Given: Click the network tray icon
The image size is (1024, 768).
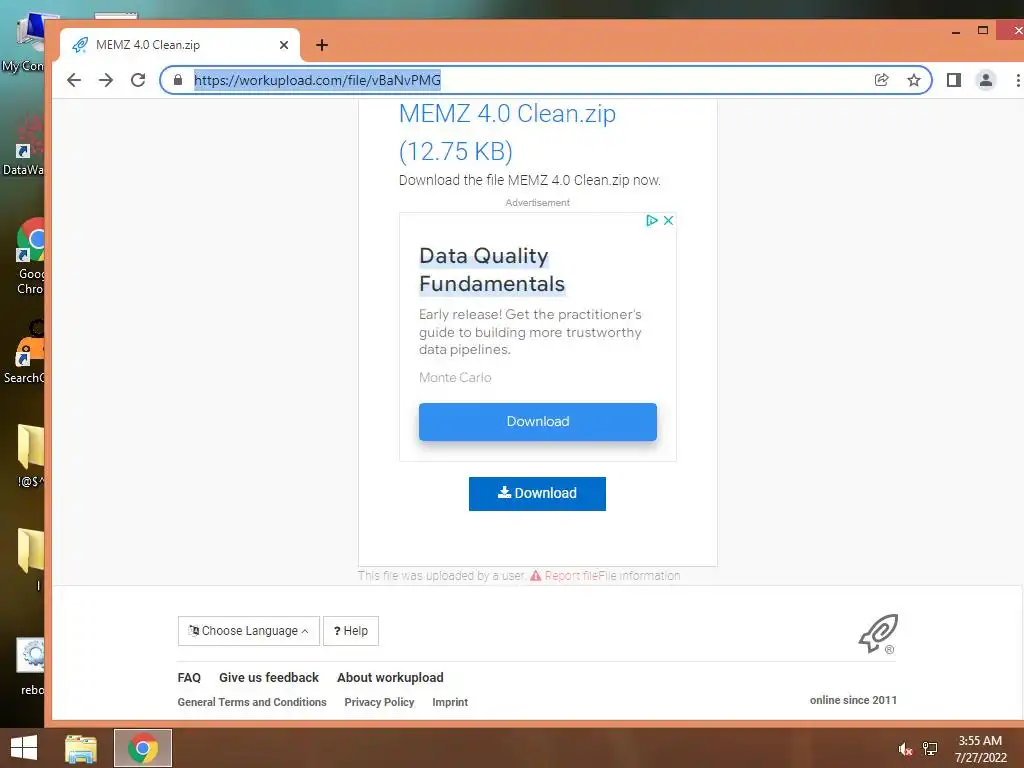Looking at the screenshot, I should [x=930, y=749].
